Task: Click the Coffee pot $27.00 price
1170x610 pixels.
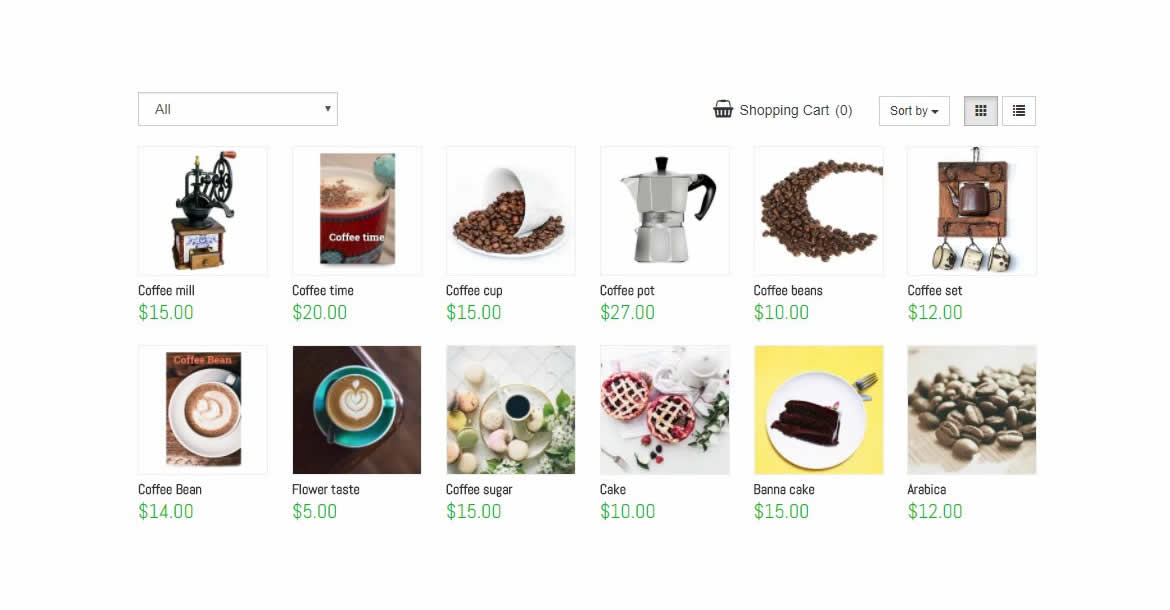Action: point(628,312)
